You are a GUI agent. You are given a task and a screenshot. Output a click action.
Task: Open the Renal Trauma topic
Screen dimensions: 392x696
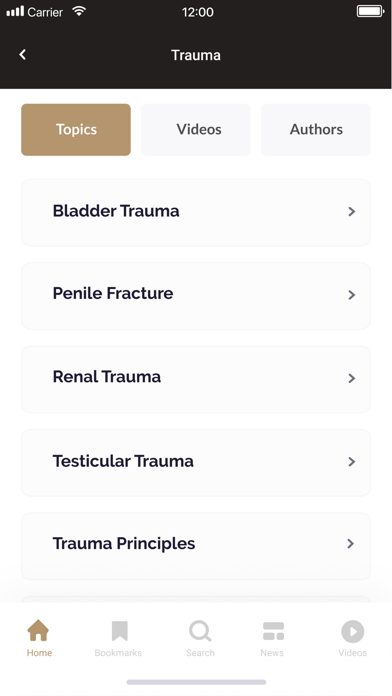pyautogui.click(x=196, y=380)
